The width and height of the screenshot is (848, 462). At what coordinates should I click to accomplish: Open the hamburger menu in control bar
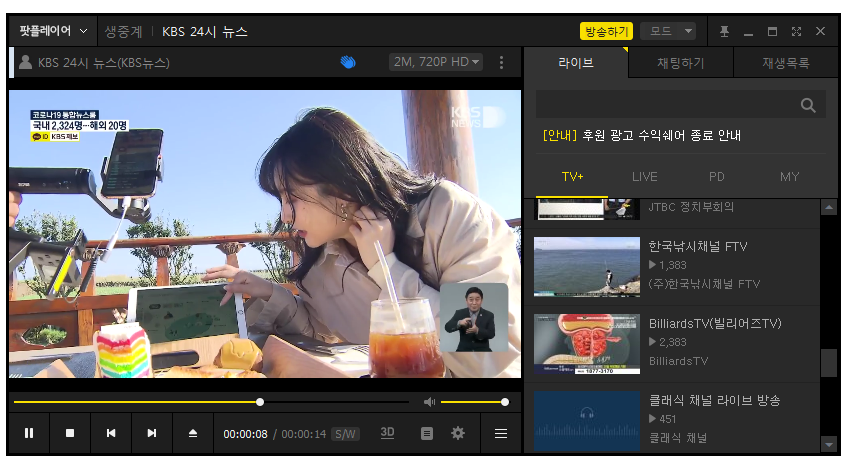pyautogui.click(x=501, y=433)
